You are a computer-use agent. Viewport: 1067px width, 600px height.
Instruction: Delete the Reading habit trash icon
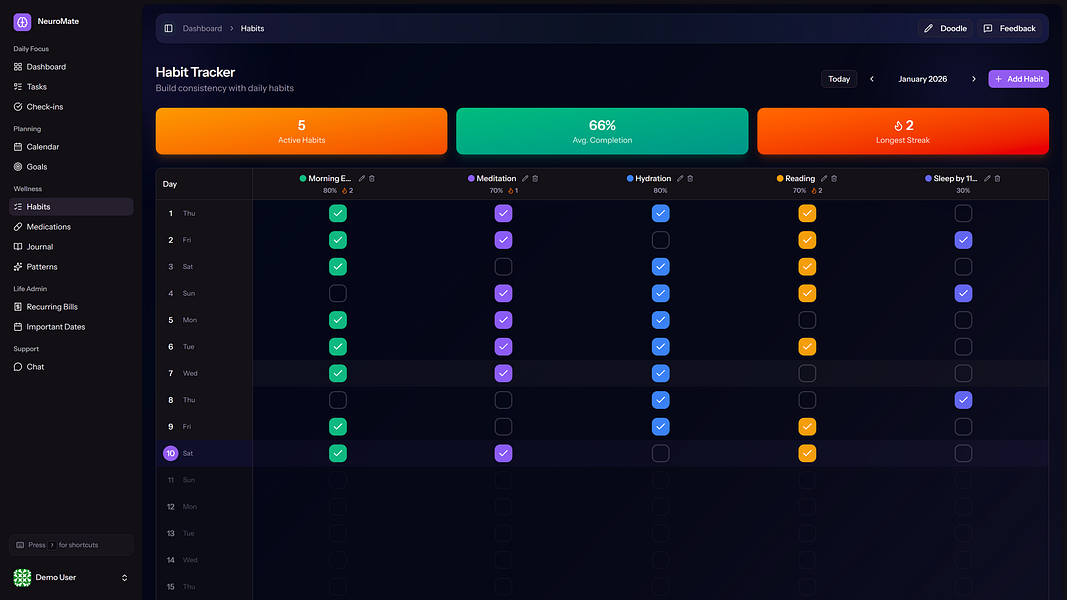tap(834, 178)
